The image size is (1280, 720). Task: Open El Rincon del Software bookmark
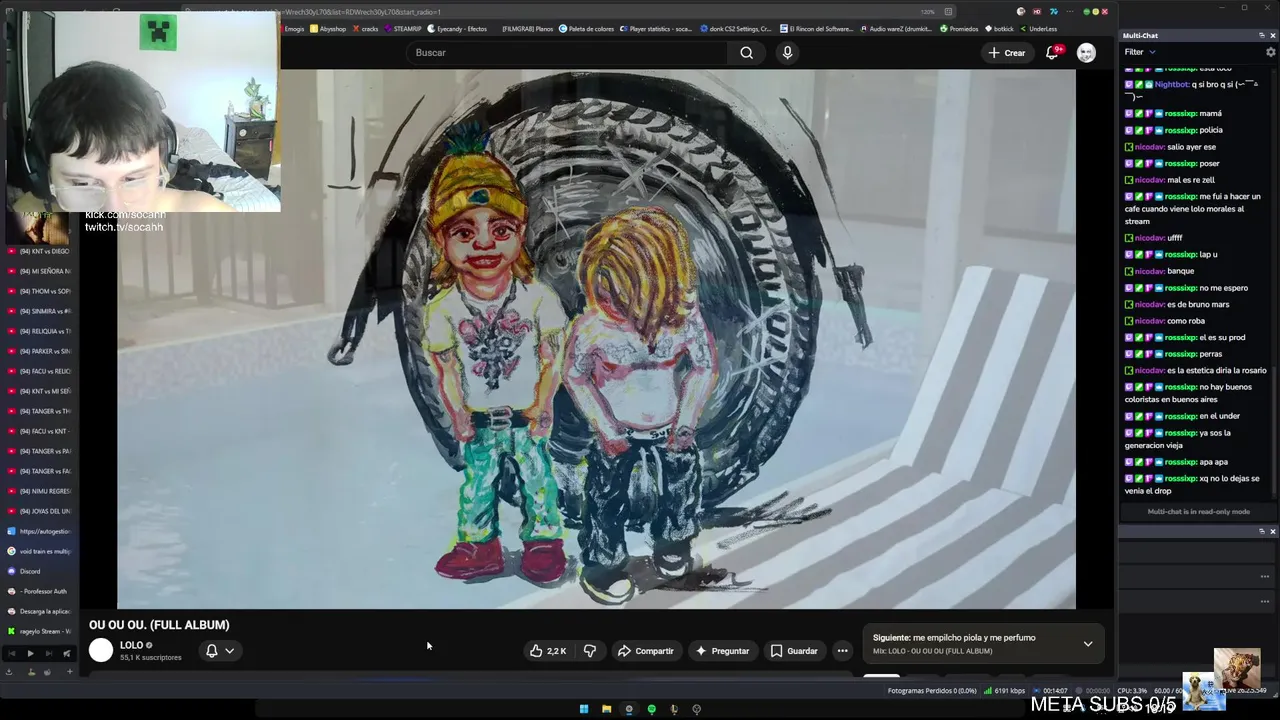click(815, 29)
